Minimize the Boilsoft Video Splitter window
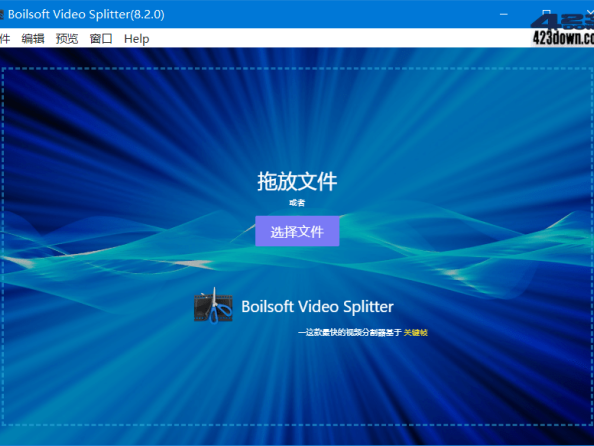Viewport: 594px width, 446px height. (503, 14)
